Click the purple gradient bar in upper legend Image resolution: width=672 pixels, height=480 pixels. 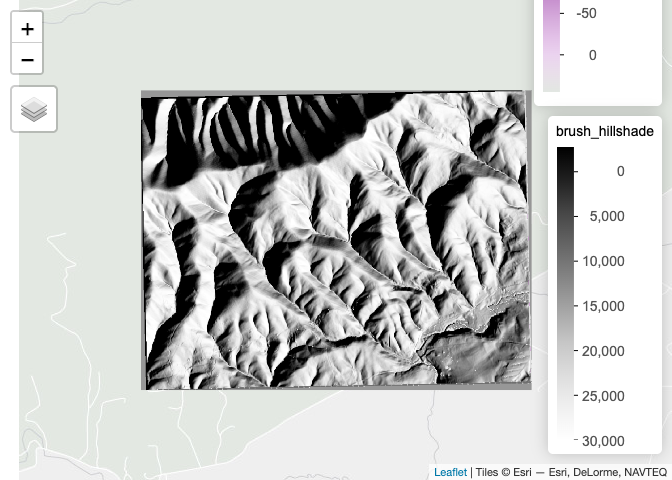(551, 45)
